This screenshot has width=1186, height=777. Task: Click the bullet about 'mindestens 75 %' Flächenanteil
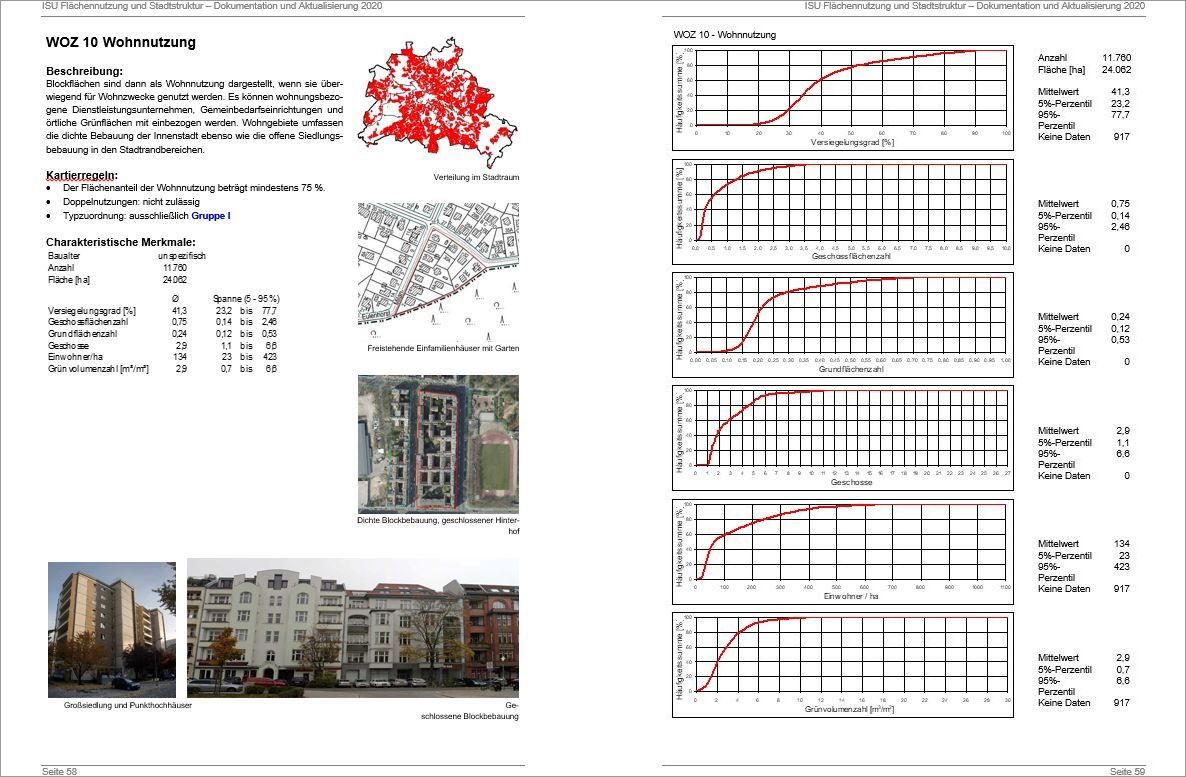click(x=194, y=188)
